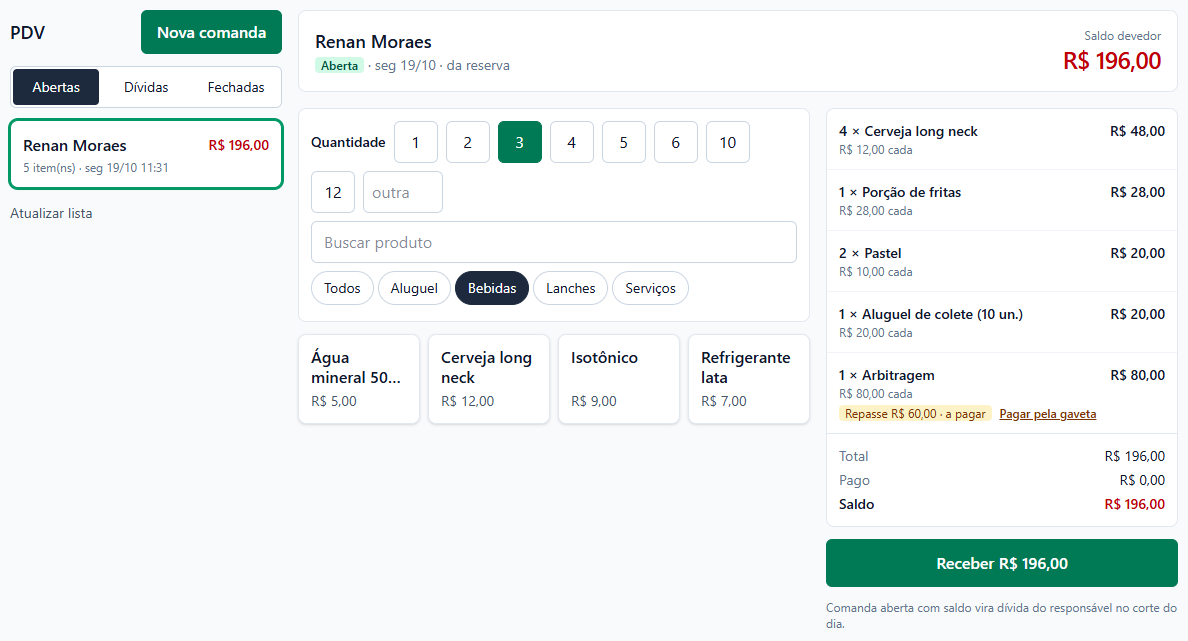
Task: Click Pagar pela gaveta link
Action: click(x=1047, y=414)
